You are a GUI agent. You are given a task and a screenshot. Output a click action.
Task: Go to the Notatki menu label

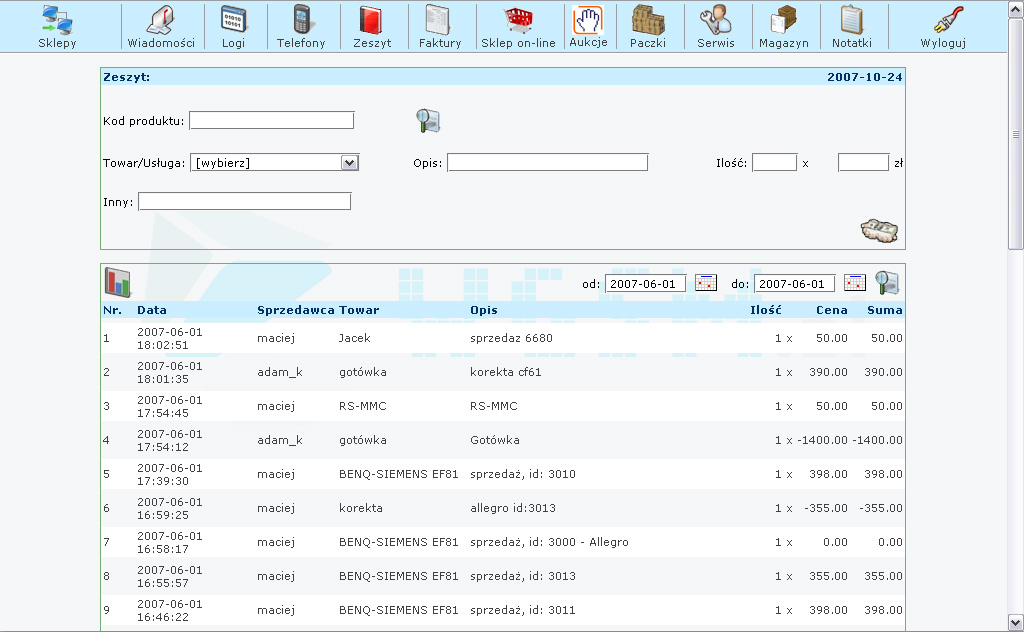click(x=852, y=43)
